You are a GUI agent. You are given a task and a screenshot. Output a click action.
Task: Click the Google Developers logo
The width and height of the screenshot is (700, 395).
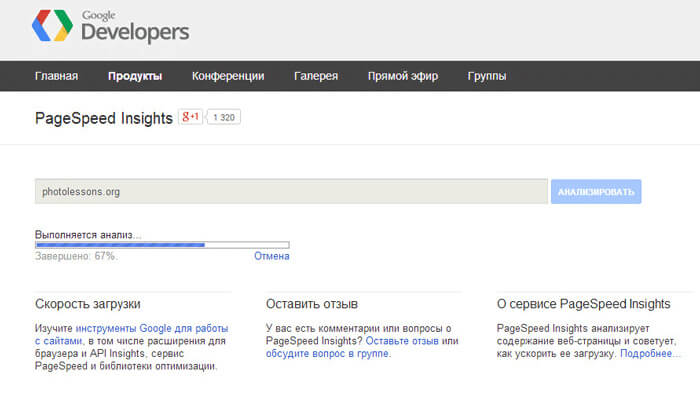click(x=111, y=26)
